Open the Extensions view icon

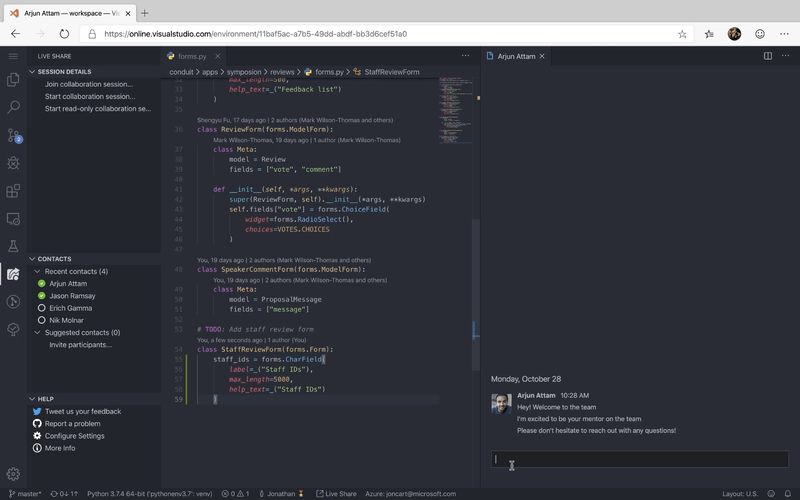tap(13, 191)
